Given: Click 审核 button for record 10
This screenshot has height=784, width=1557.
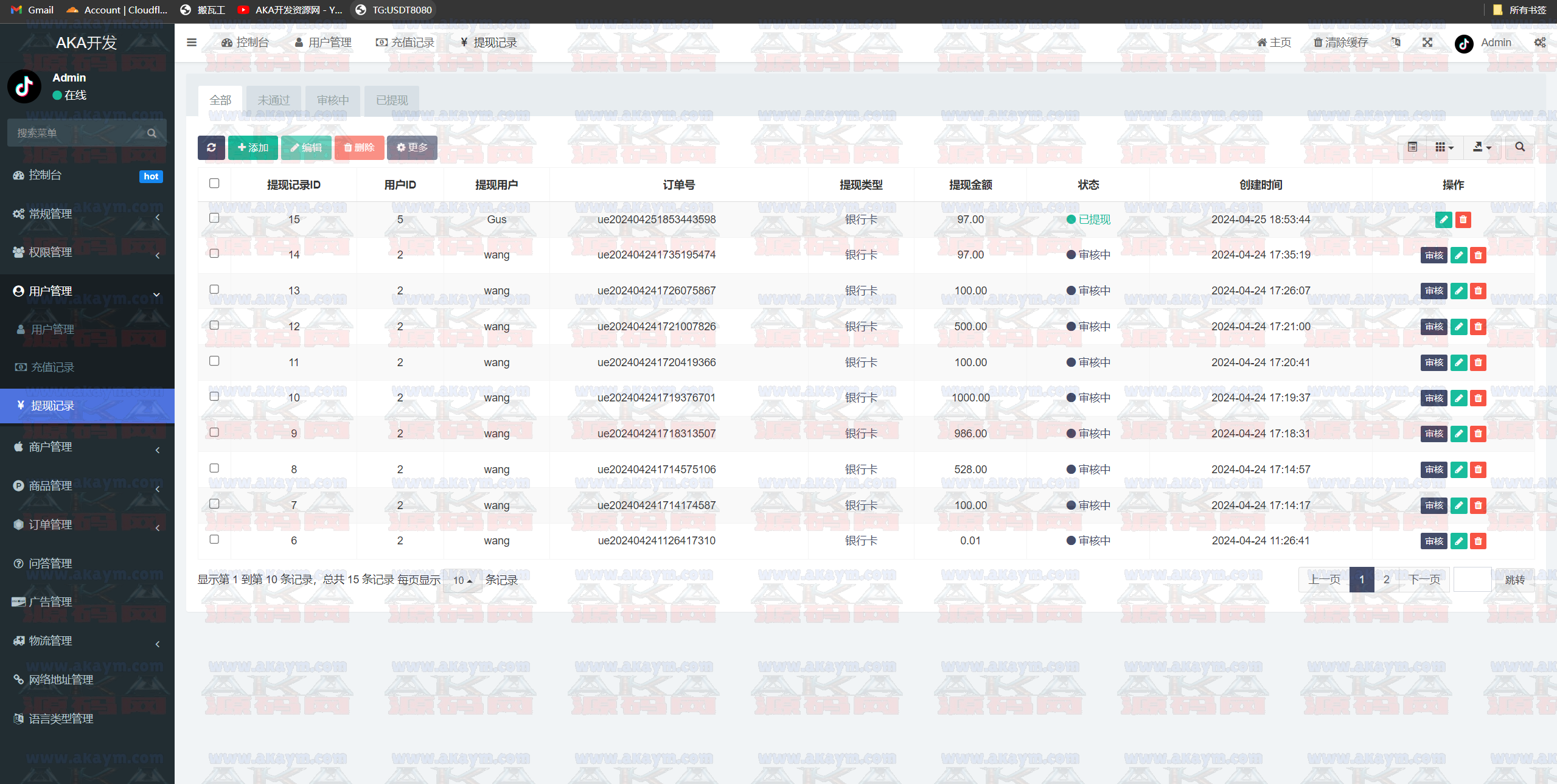Looking at the screenshot, I should point(1433,398).
